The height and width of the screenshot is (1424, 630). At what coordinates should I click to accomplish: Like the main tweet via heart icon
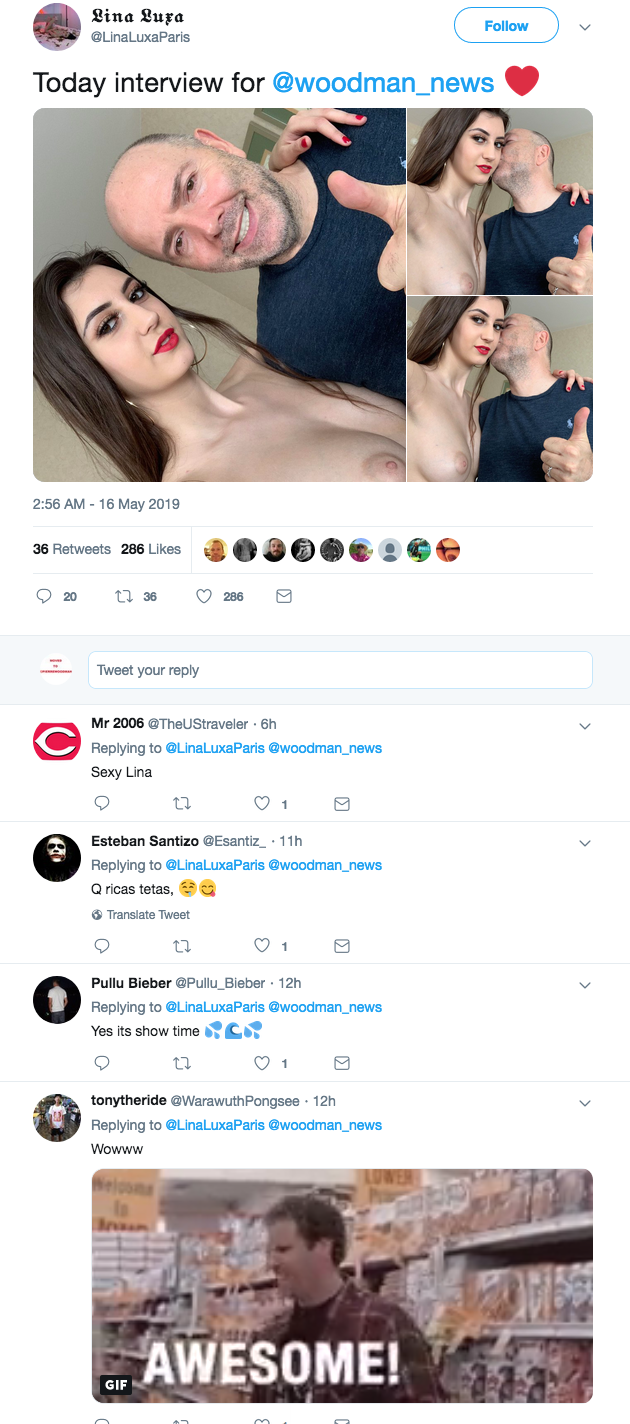204,596
